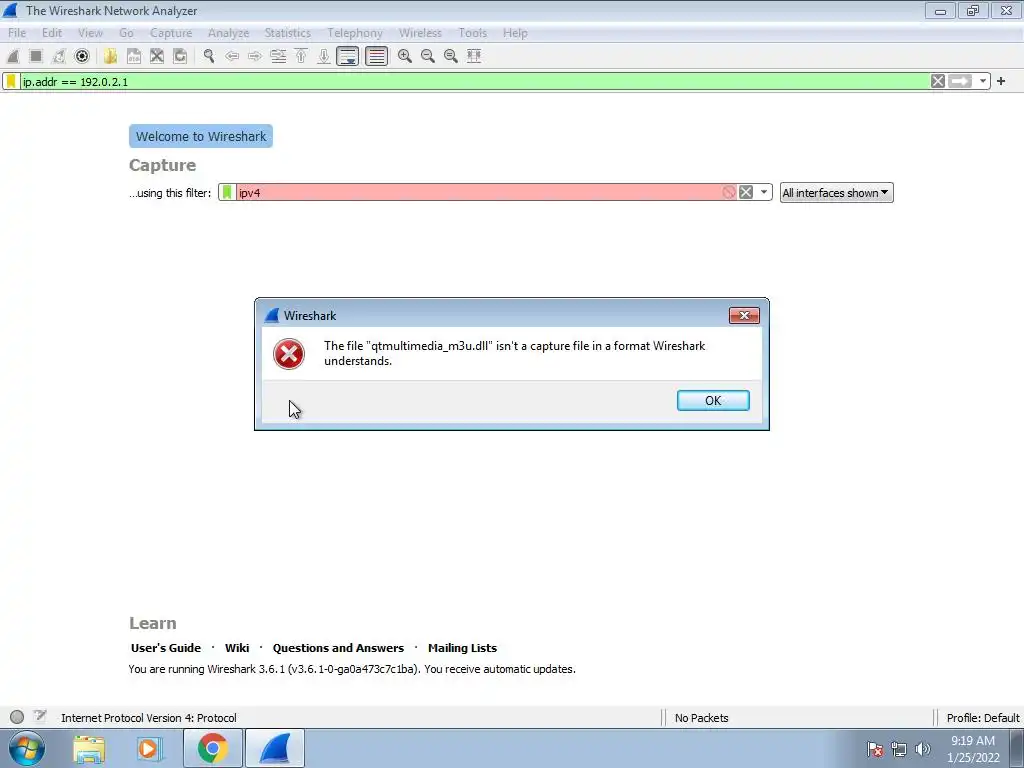This screenshot has height=768, width=1024.
Task: Click the Find a packet magnifier icon
Action: pos(209,56)
